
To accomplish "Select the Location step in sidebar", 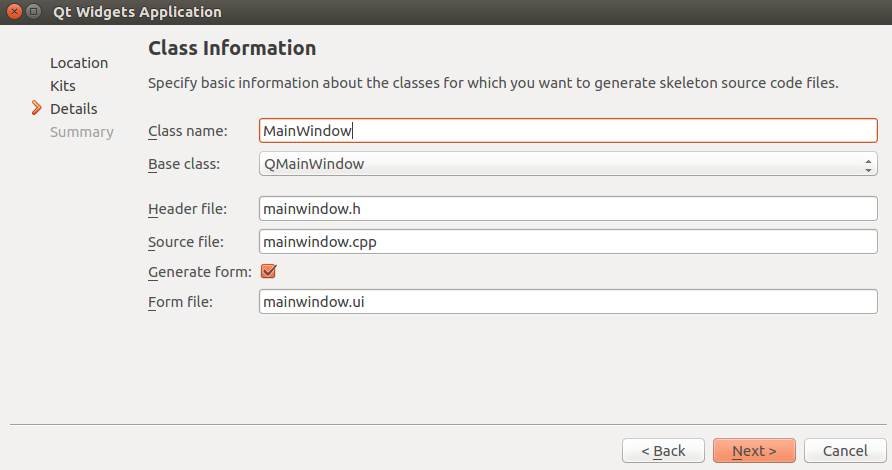I will pos(79,63).
